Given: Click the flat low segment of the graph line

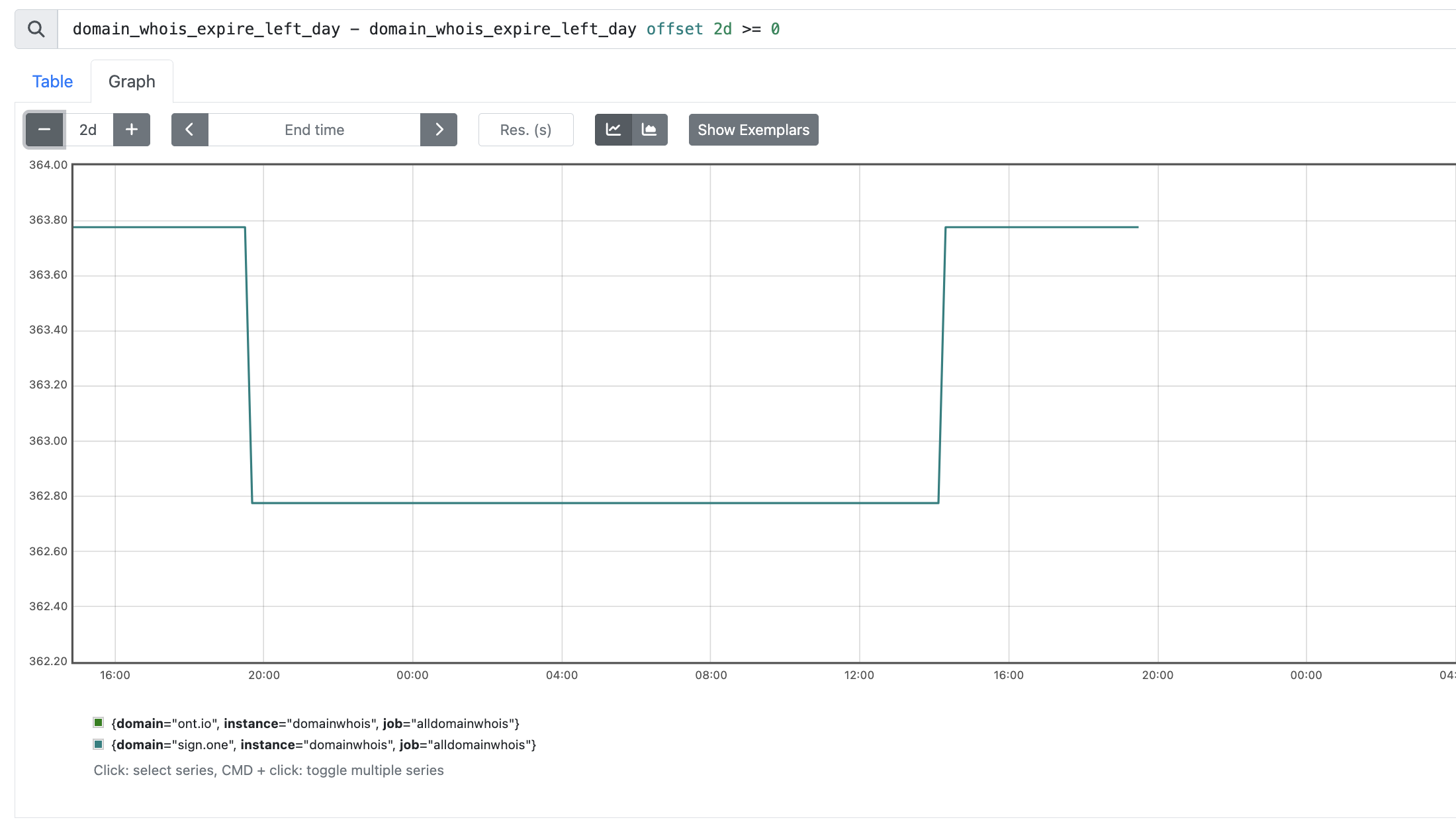Looking at the screenshot, I should (x=596, y=503).
